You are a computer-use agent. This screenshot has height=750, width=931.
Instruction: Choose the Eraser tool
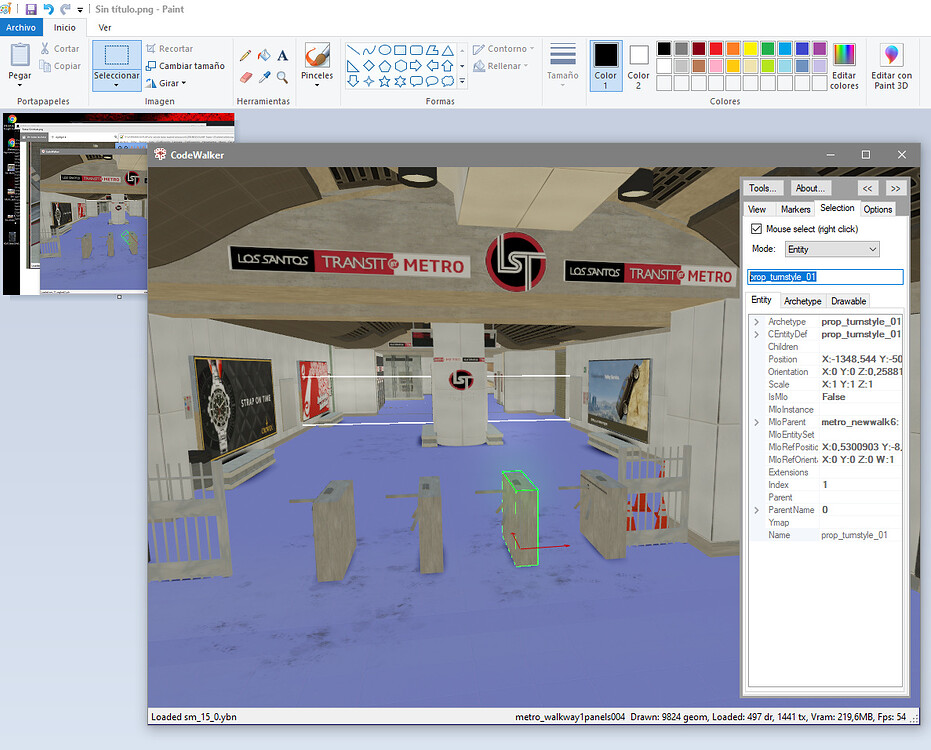point(246,77)
